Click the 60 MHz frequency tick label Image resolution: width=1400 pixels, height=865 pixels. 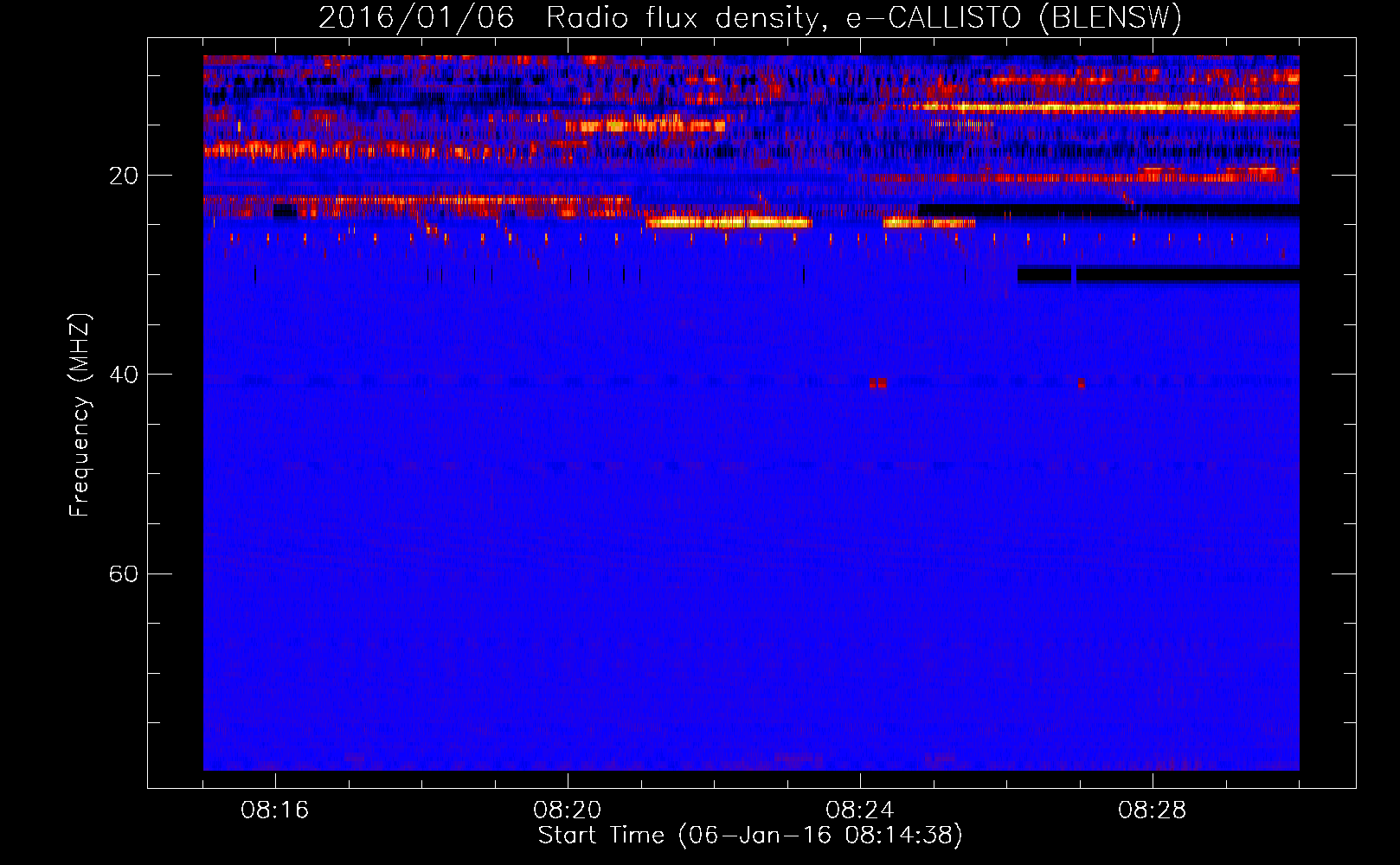124,573
